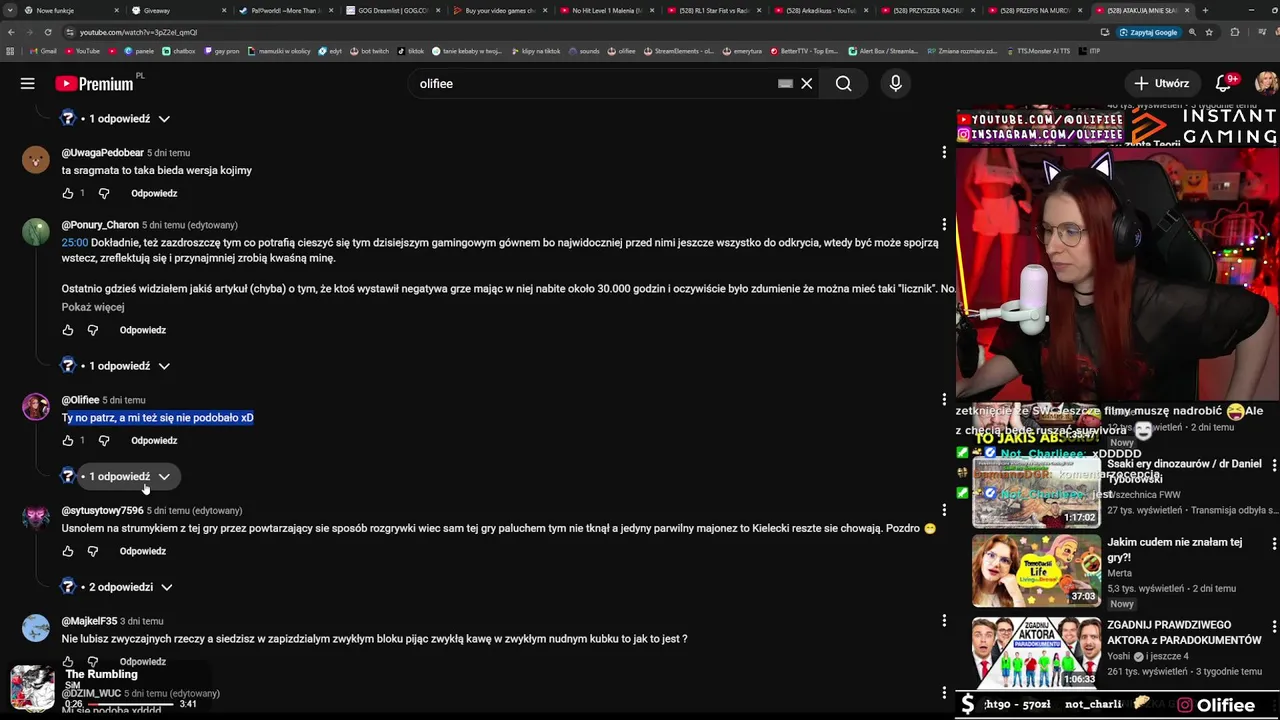Screen dimensions: 1280x720
Task: Click Zapytaj Google in the address bar
Action: 1148,32
